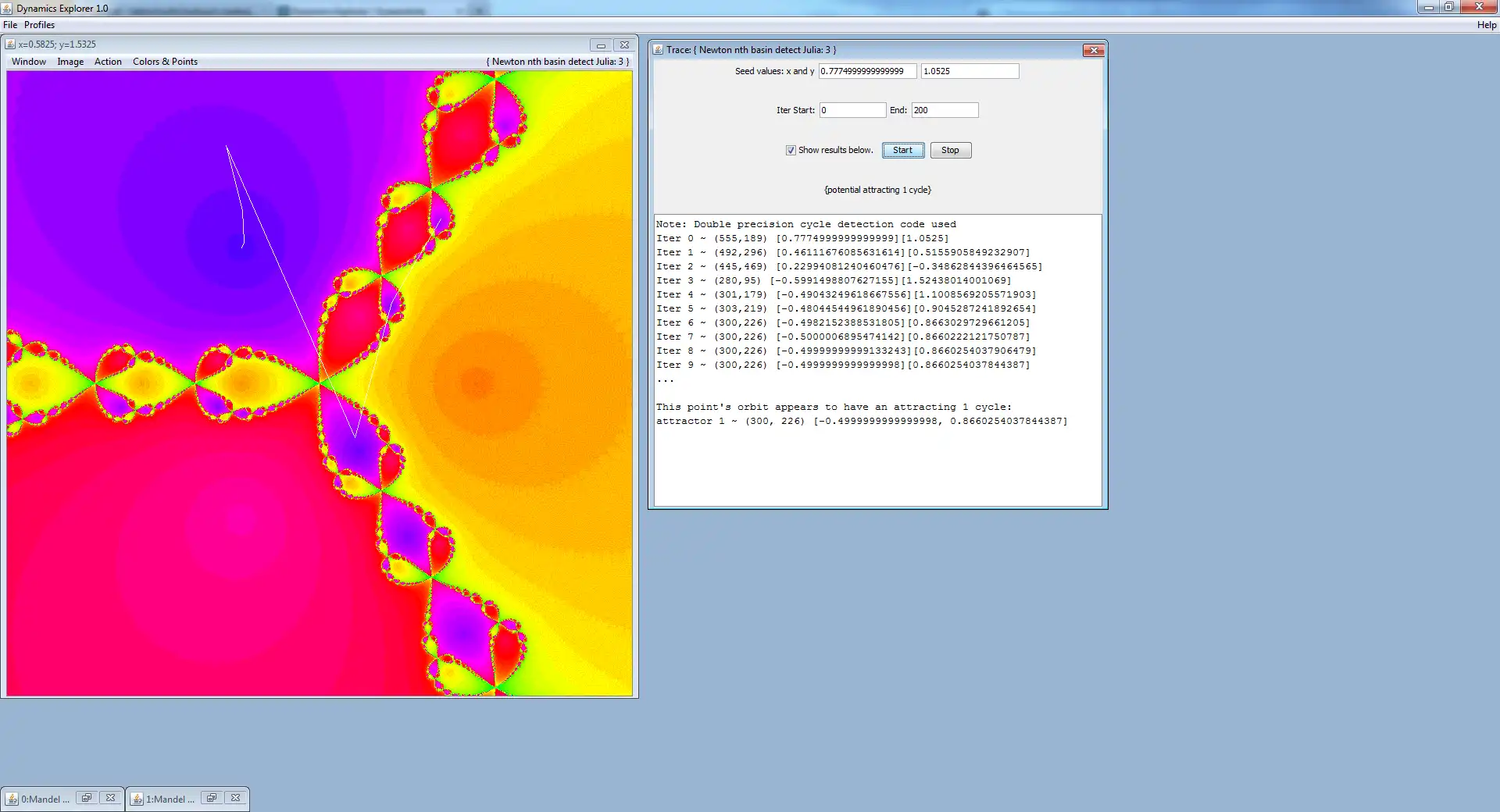
Task: Click the Java icon of the 1:Mandel minimized frame
Action: (x=137, y=799)
